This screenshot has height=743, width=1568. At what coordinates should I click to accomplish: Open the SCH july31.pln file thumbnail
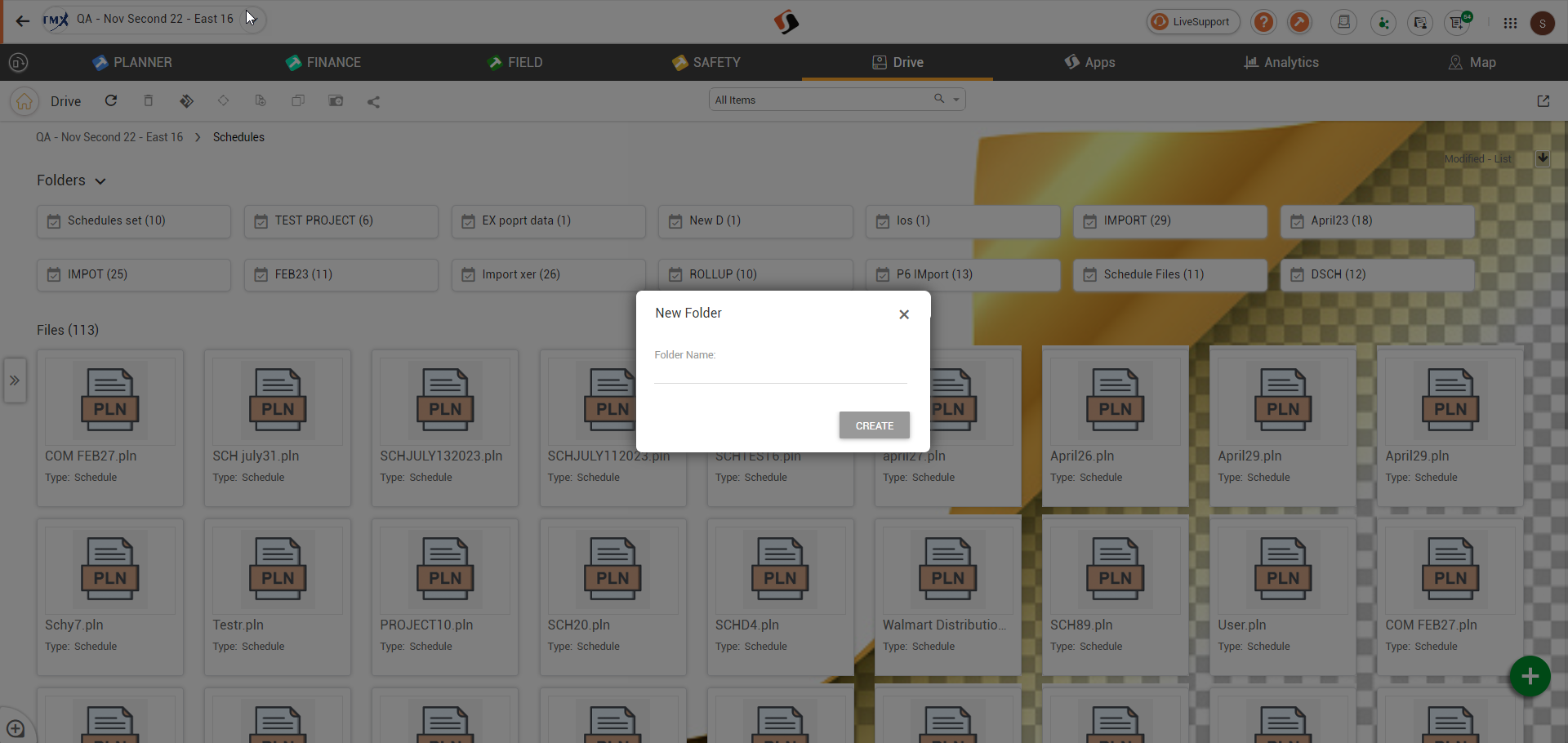pos(278,400)
